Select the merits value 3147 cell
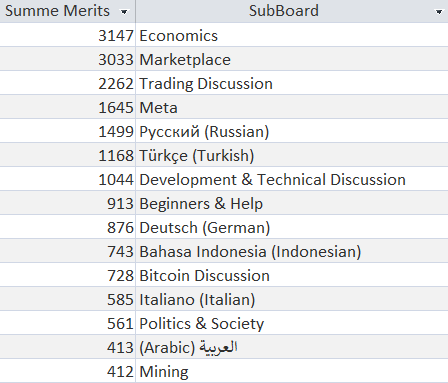Screen dimensions: 448x383 pos(67,35)
